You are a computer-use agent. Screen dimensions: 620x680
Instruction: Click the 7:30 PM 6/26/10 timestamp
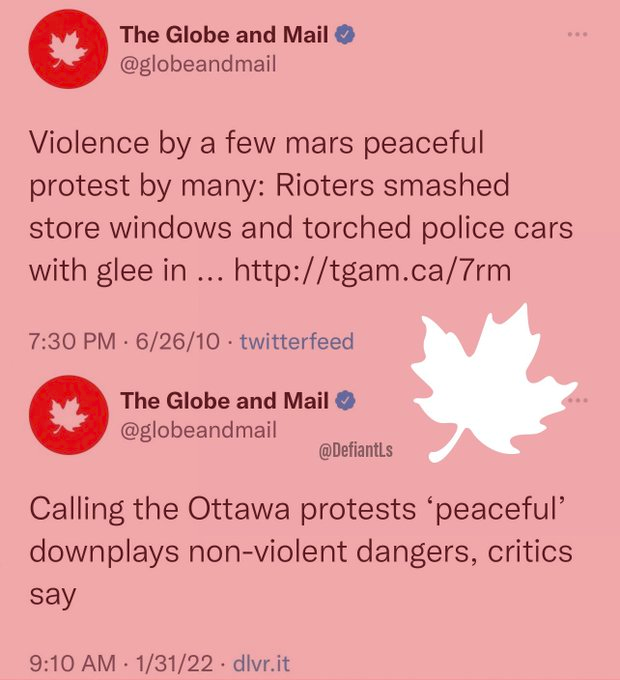124,341
